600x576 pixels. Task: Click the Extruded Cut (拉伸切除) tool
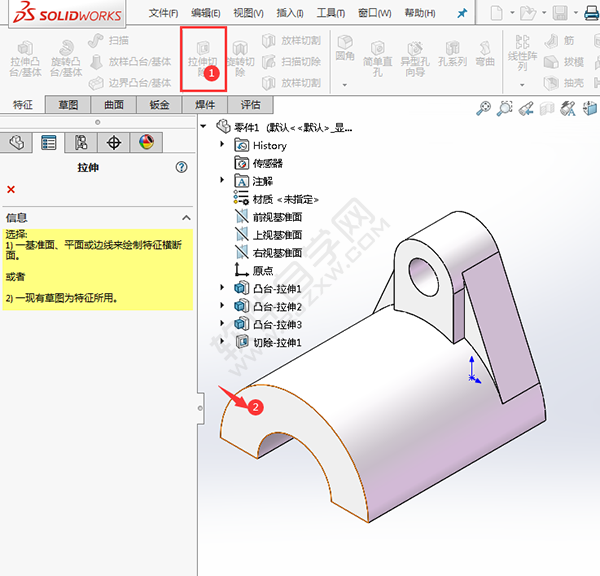(x=203, y=59)
